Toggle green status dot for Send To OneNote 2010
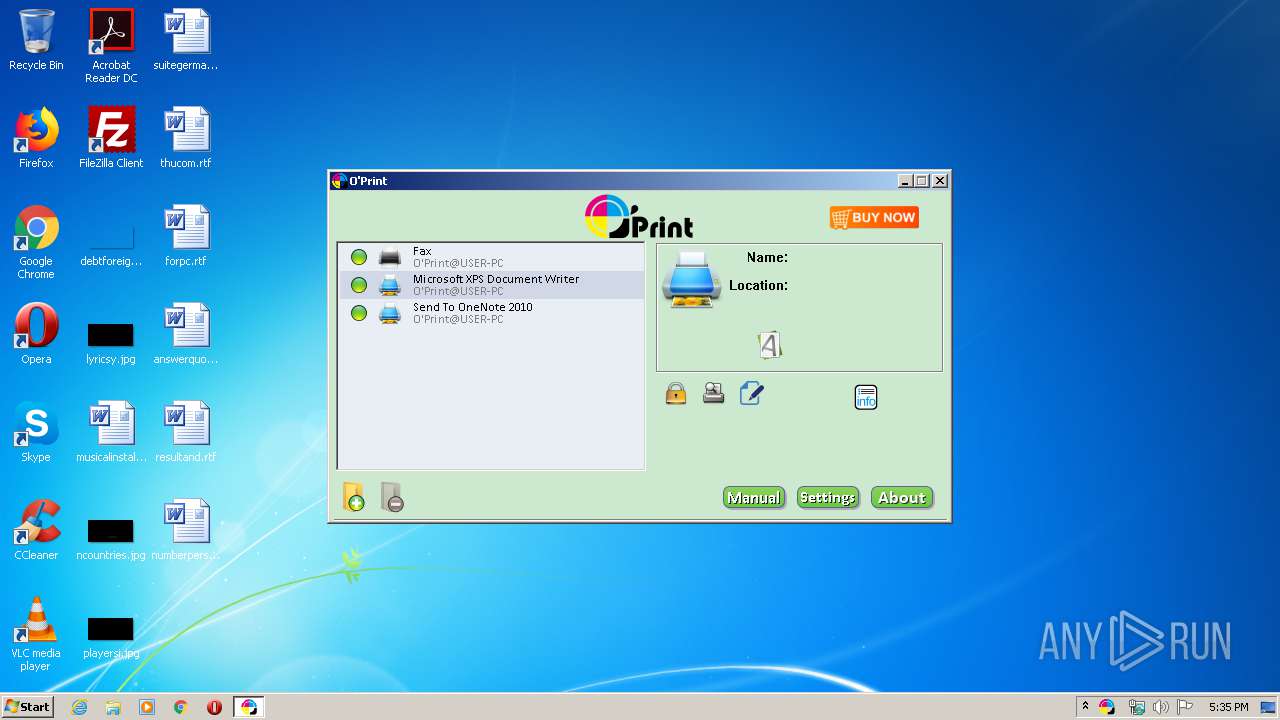 pyautogui.click(x=359, y=314)
